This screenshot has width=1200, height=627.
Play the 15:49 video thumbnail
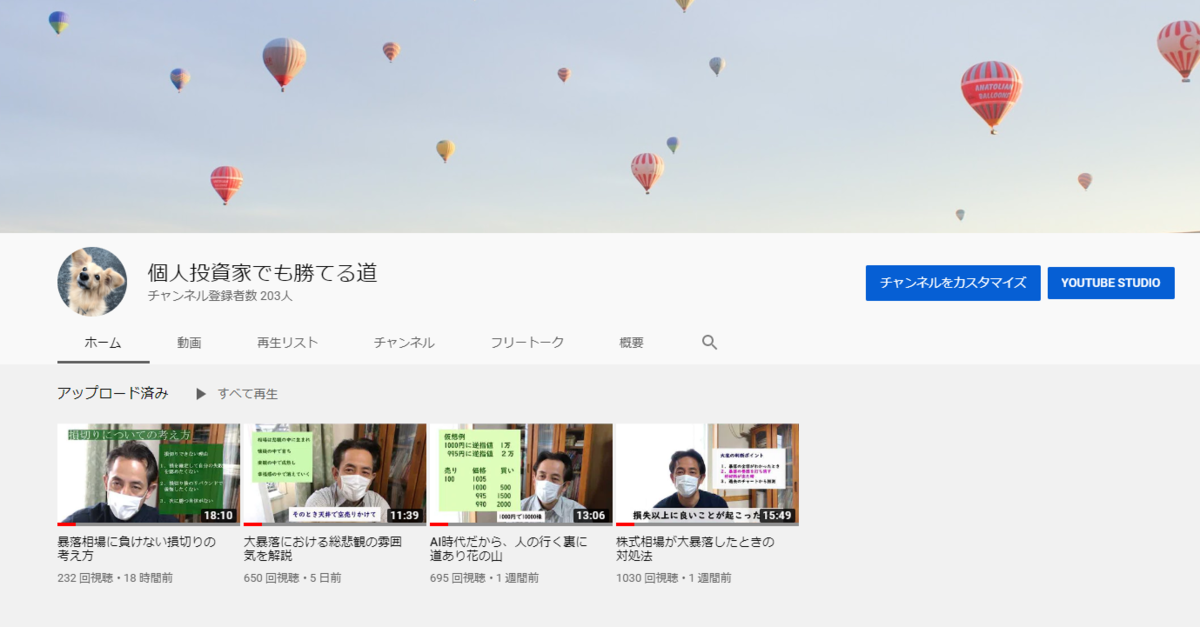click(x=707, y=474)
